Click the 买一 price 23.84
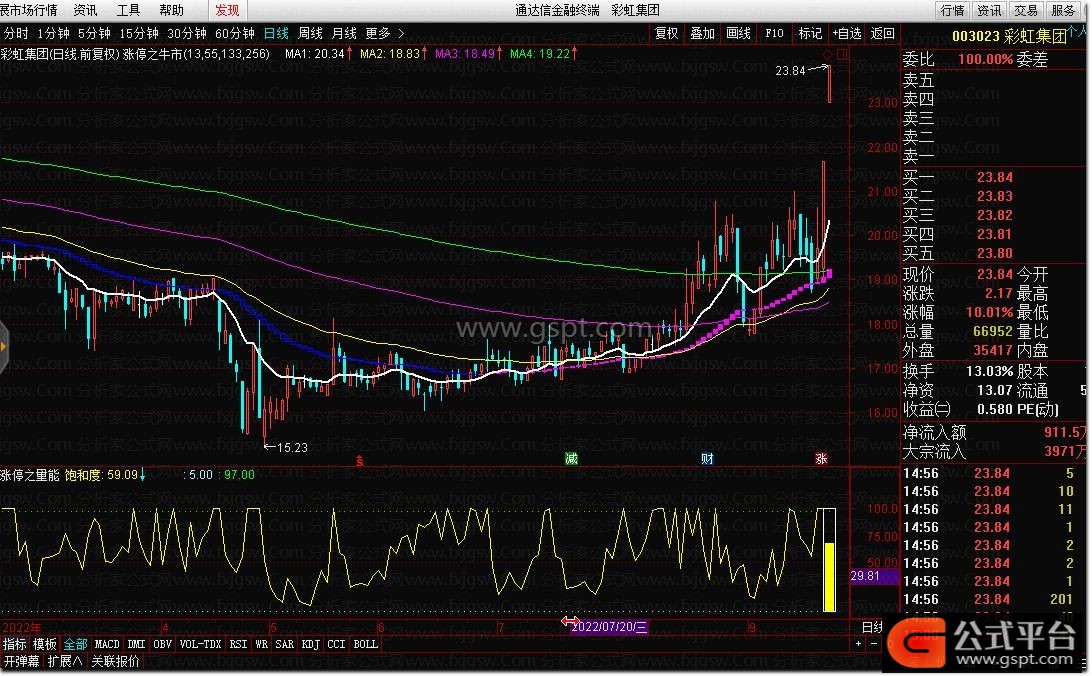Screen dimensions: 1092x676 pyautogui.click(x=994, y=177)
